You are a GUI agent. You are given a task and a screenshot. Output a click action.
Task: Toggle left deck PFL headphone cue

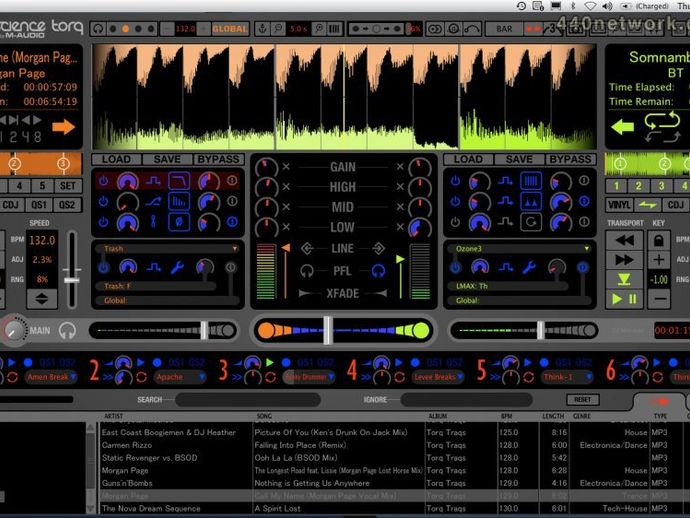click(x=307, y=271)
